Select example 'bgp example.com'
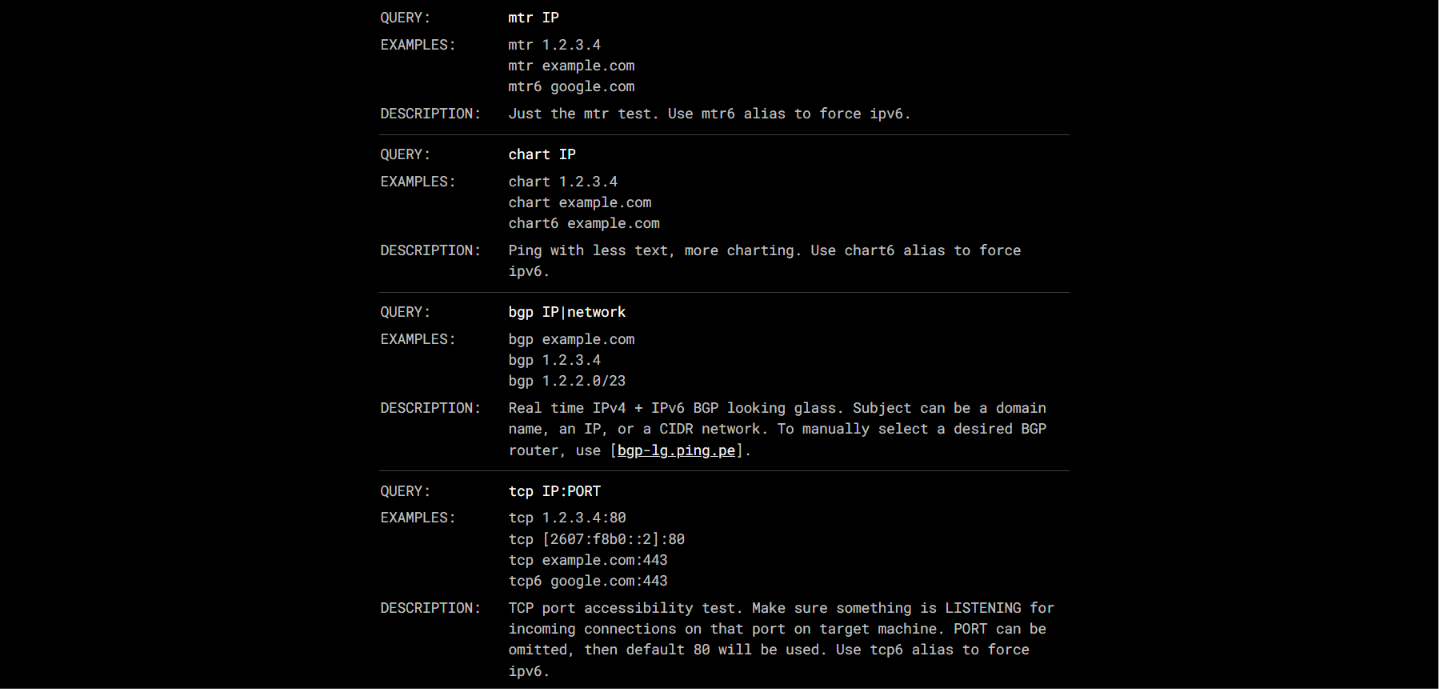 [571, 339]
